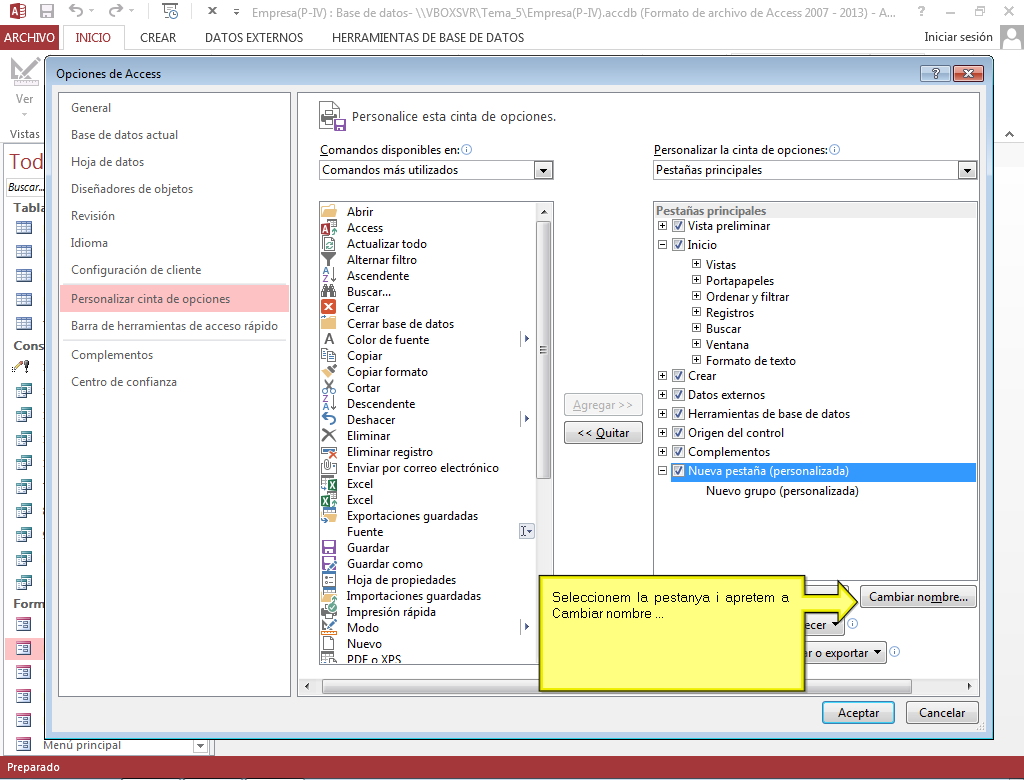
Task: Select the Guardar como icon
Action: pos(329,564)
